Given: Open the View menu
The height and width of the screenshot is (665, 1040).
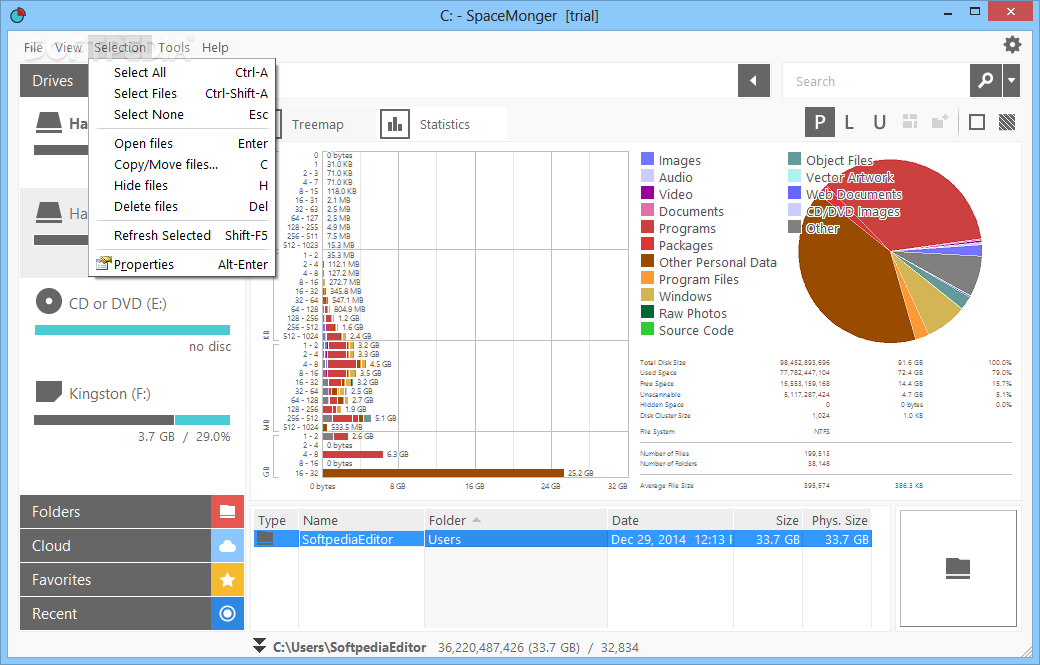Looking at the screenshot, I should coord(68,47).
